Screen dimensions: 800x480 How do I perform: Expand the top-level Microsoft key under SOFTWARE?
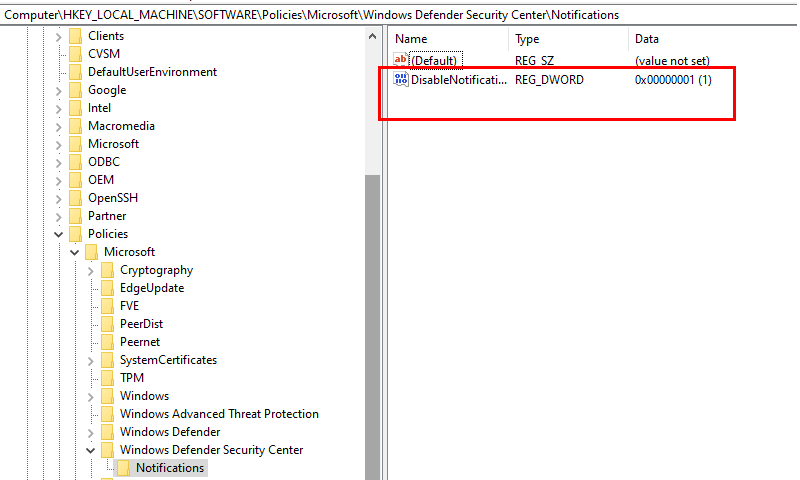click(58, 145)
